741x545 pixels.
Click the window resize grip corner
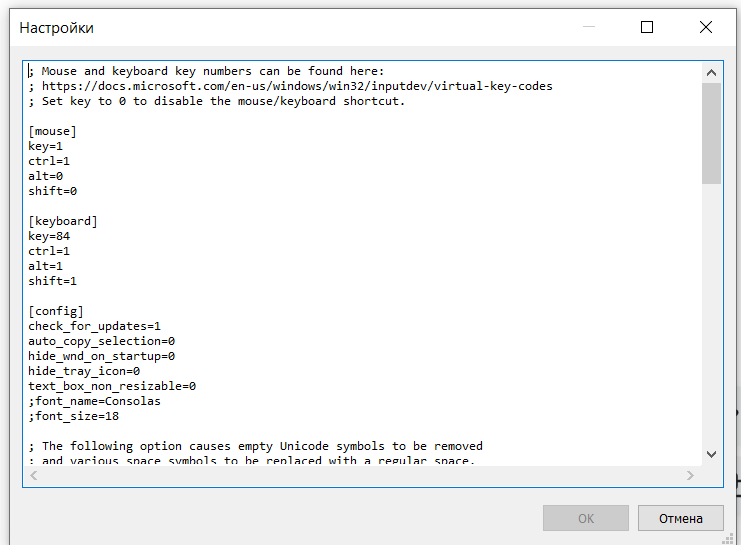pyautogui.click(x=729, y=539)
